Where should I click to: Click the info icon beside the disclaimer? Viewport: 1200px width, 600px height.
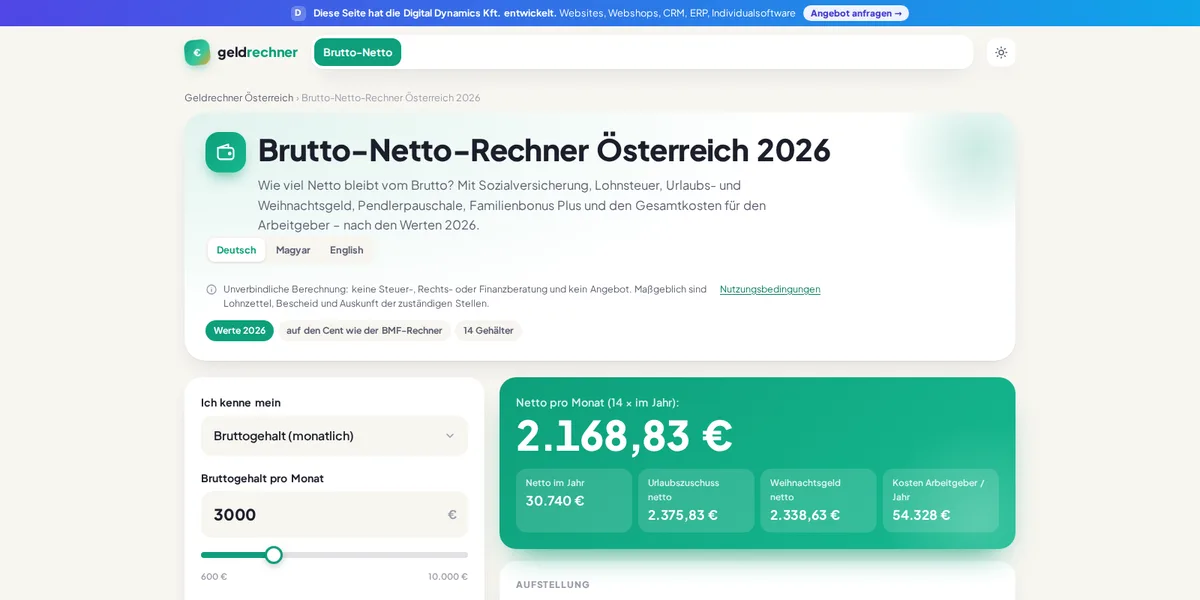point(211,289)
